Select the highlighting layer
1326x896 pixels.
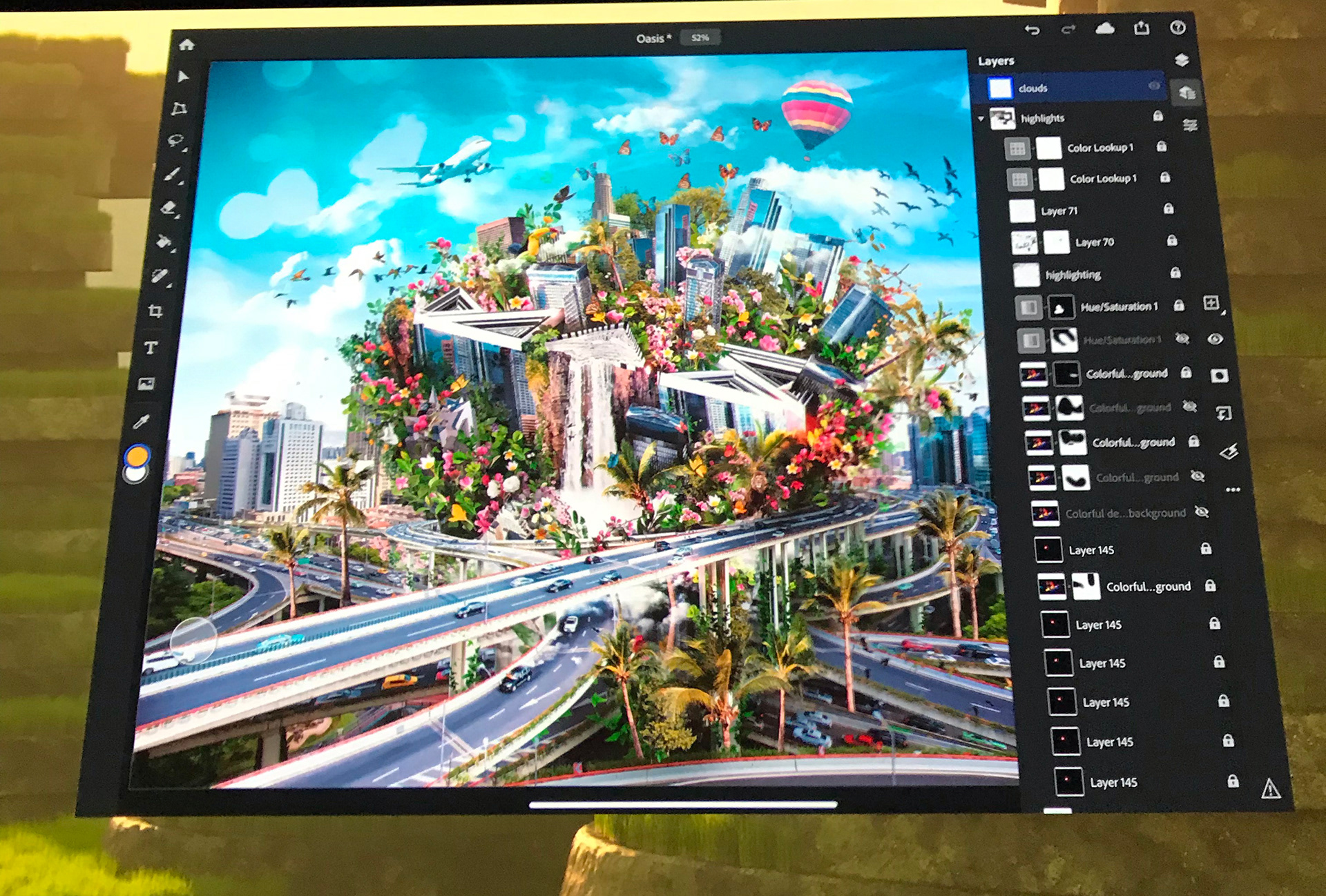(x=1073, y=275)
